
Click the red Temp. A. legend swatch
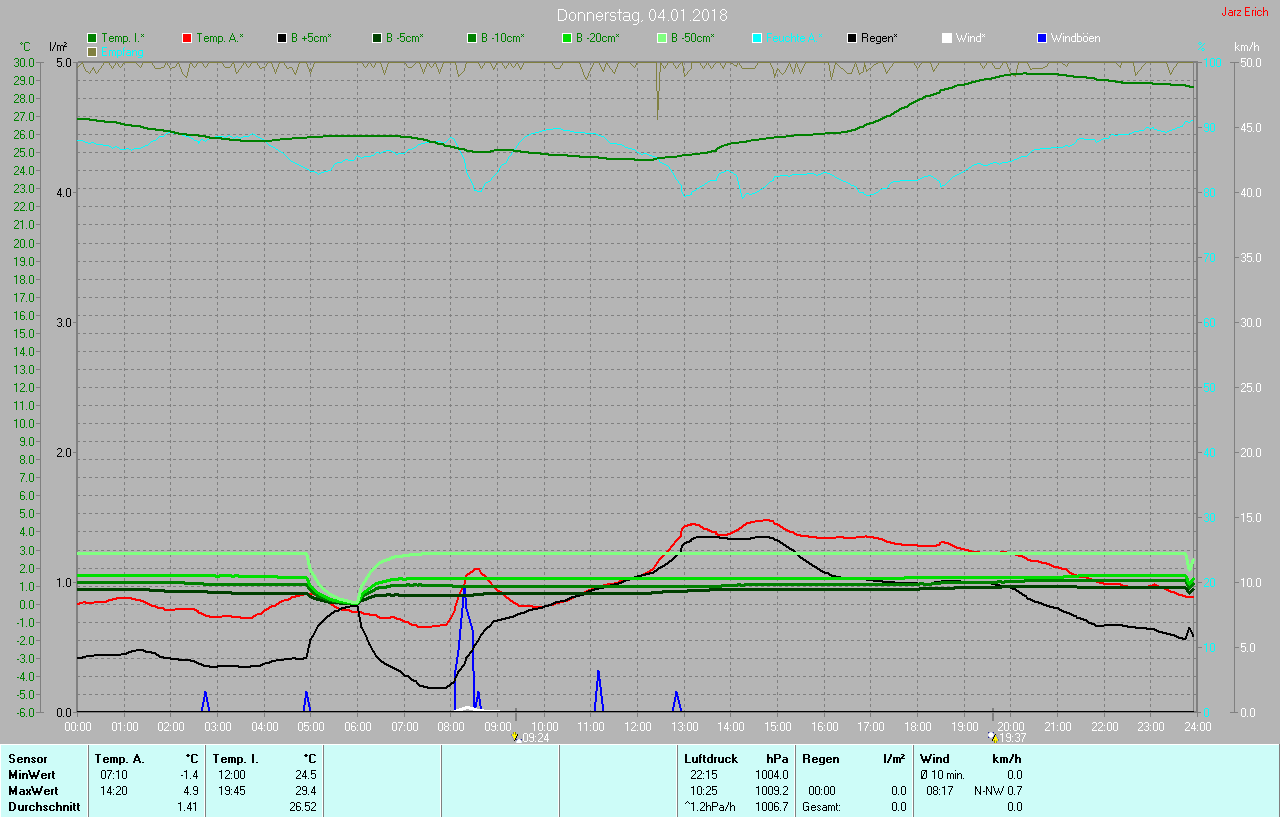188,38
